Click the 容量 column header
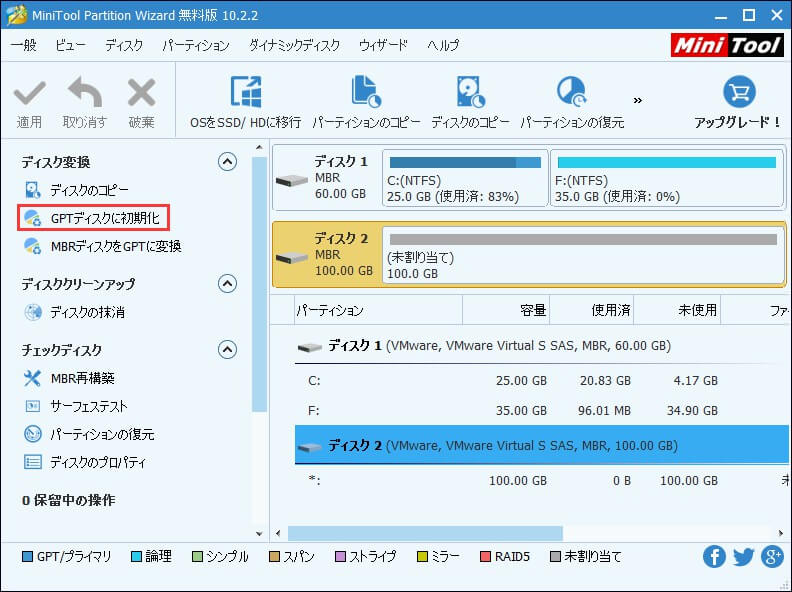792x592 pixels. pyautogui.click(x=506, y=310)
